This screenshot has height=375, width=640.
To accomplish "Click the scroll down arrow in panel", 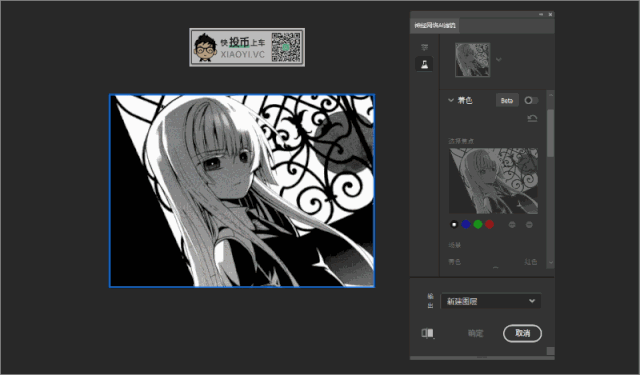I will click(551, 262).
